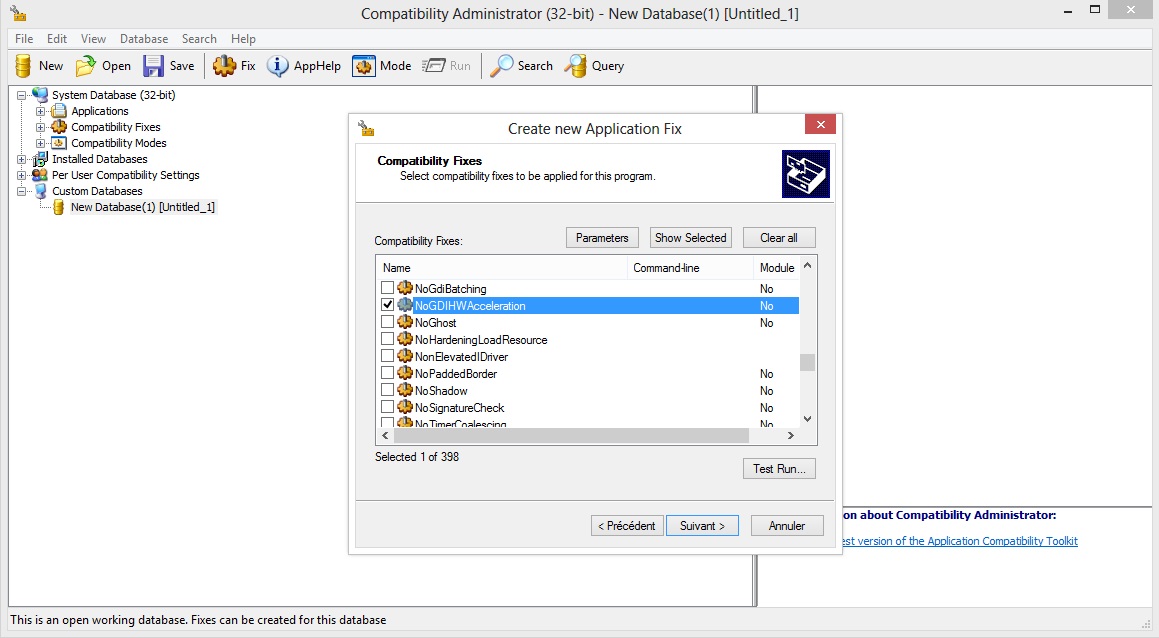Click the Search magnifier toolbar icon
The width and height of the screenshot is (1159, 638).
tap(501, 66)
